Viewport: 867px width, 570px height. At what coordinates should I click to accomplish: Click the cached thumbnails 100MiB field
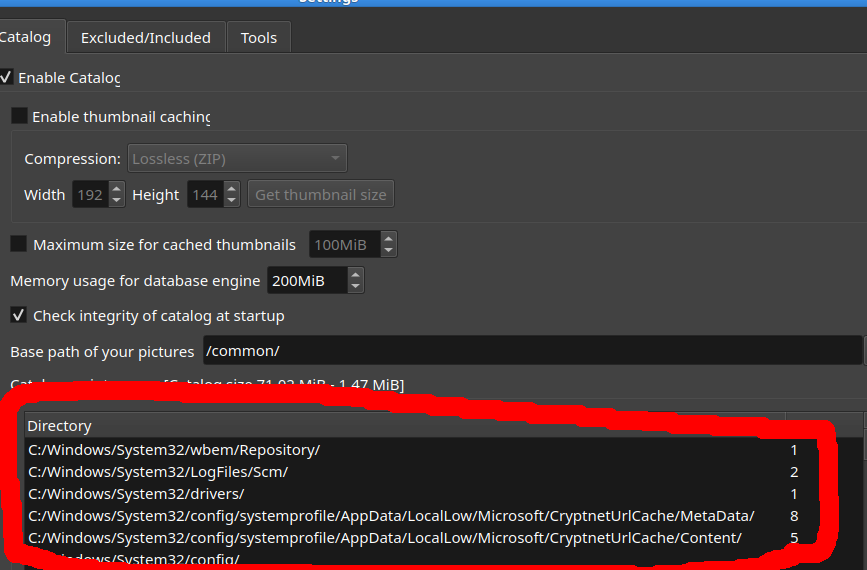pyautogui.click(x=345, y=244)
